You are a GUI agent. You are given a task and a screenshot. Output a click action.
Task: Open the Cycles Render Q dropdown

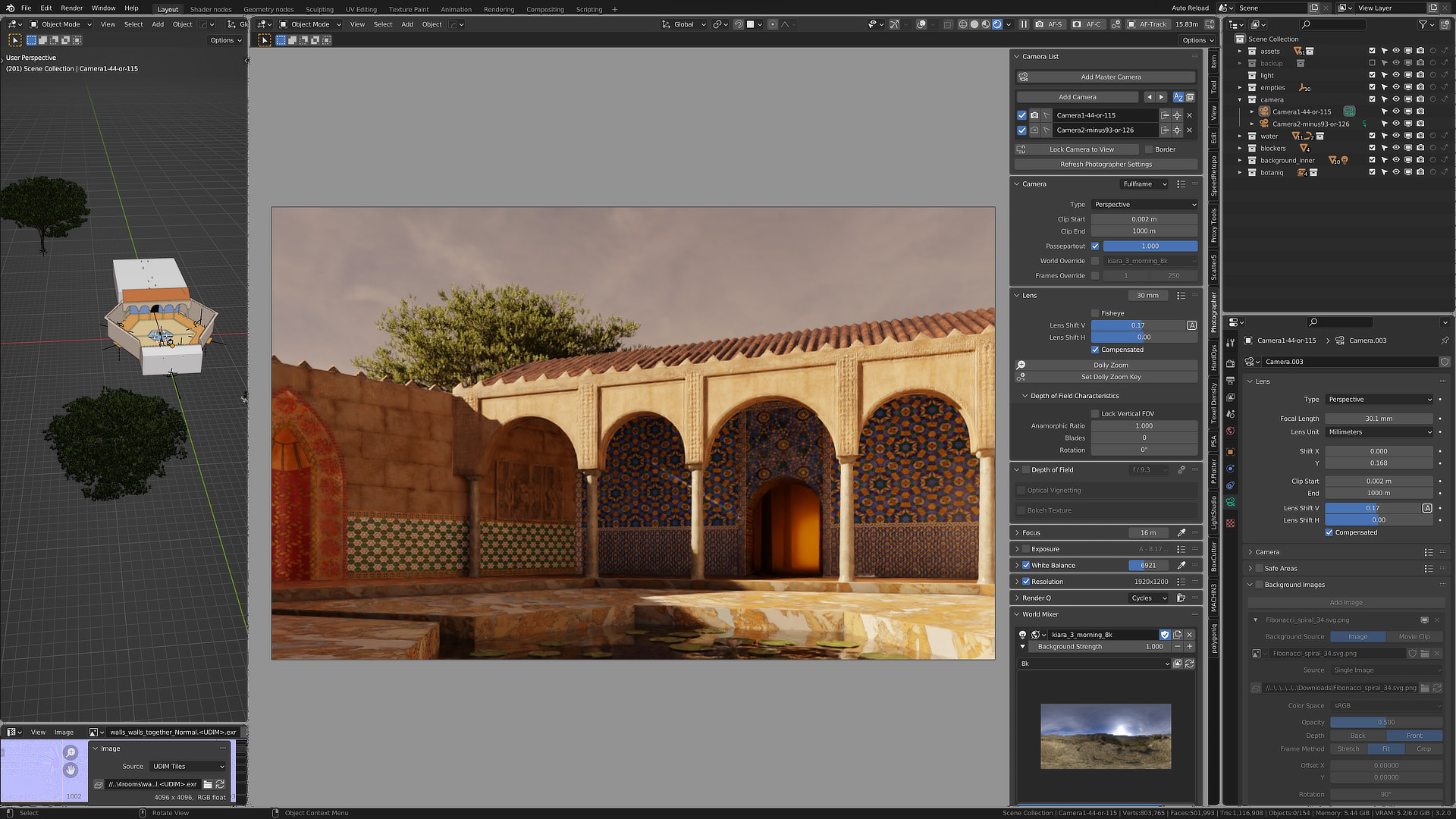(x=1149, y=598)
